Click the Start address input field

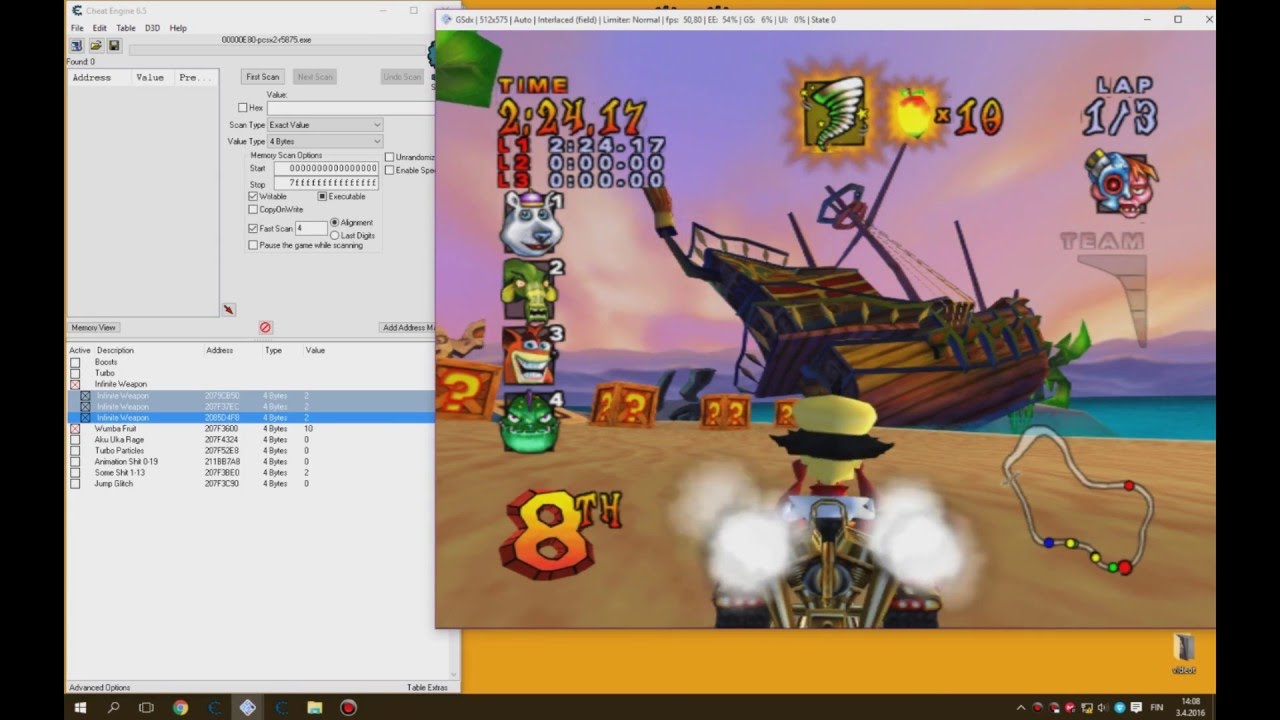click(326, 168)
